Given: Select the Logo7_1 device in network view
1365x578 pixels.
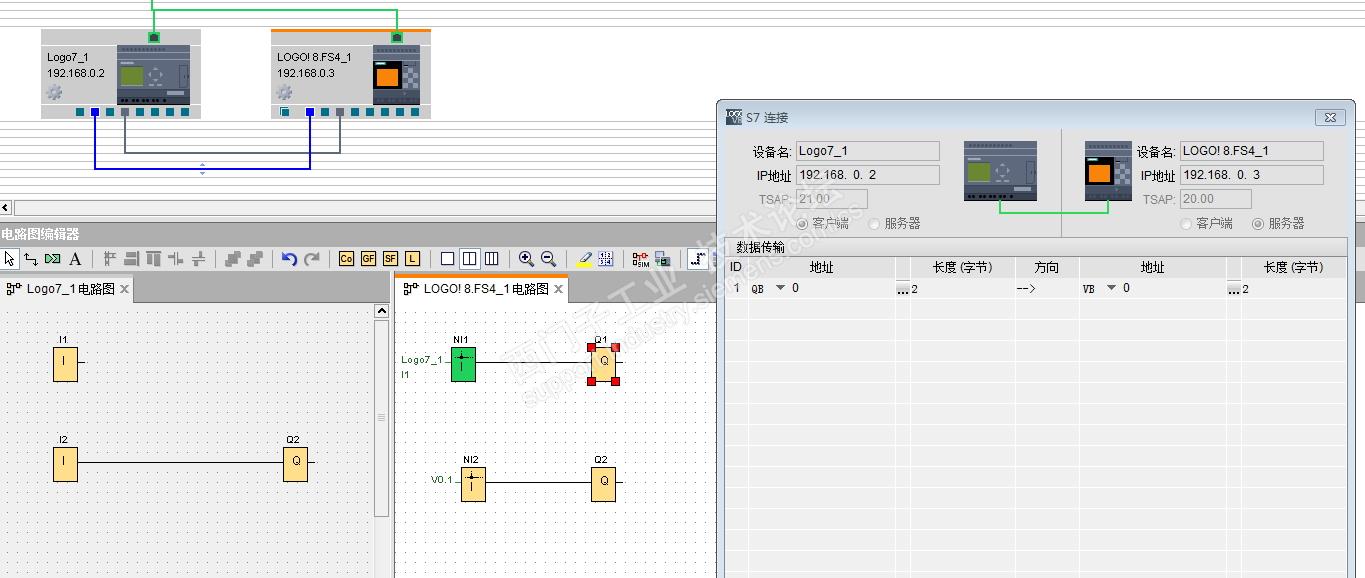Looking at the screenshot, I should (x=121, y=73).
